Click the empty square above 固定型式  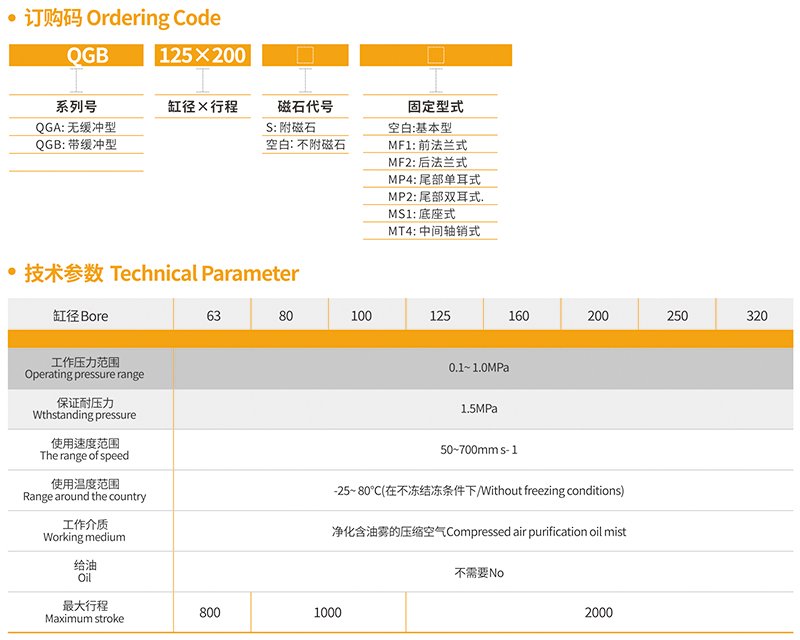435,56
